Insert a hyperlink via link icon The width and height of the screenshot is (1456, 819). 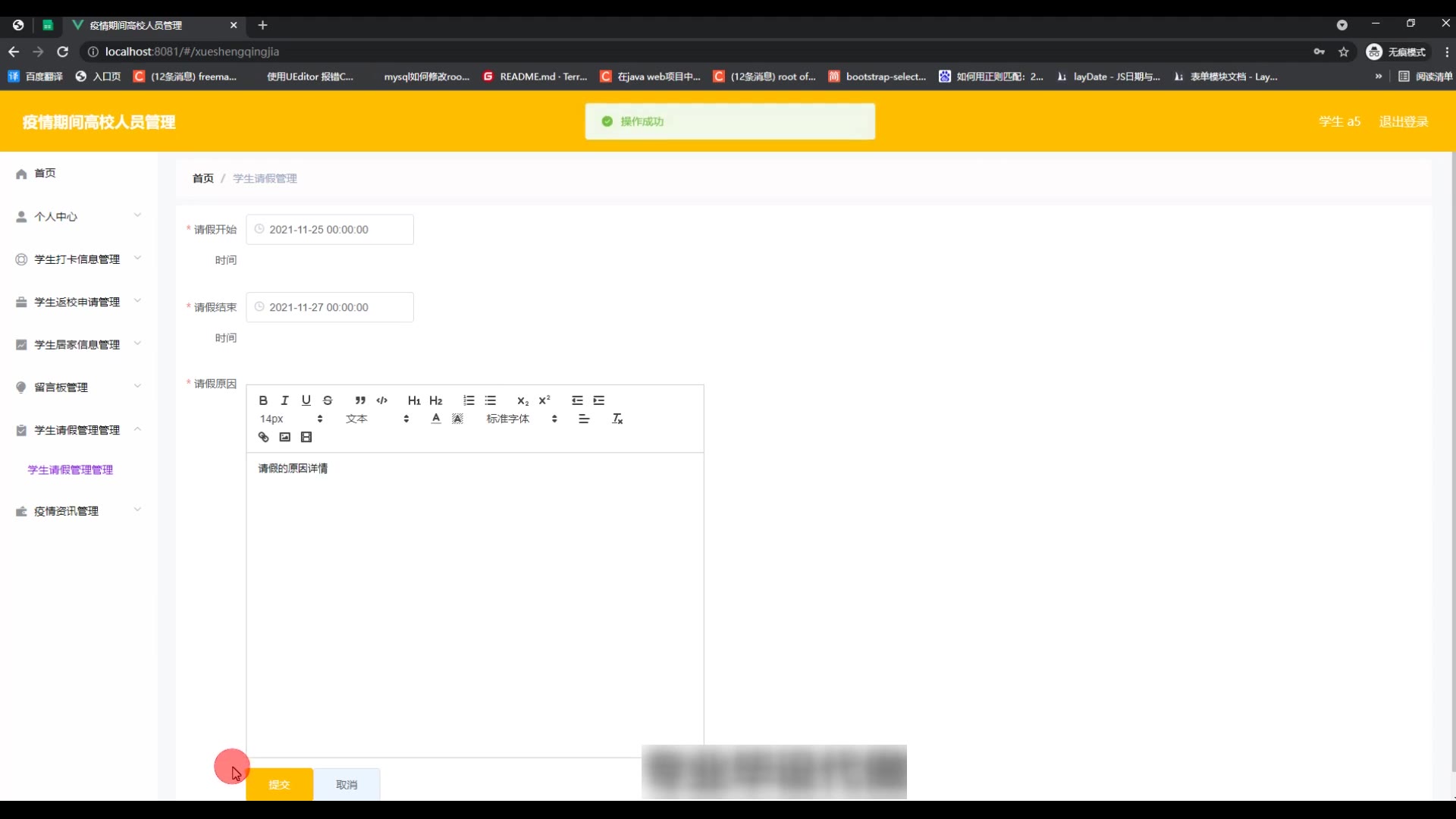(x=263, y=437)
